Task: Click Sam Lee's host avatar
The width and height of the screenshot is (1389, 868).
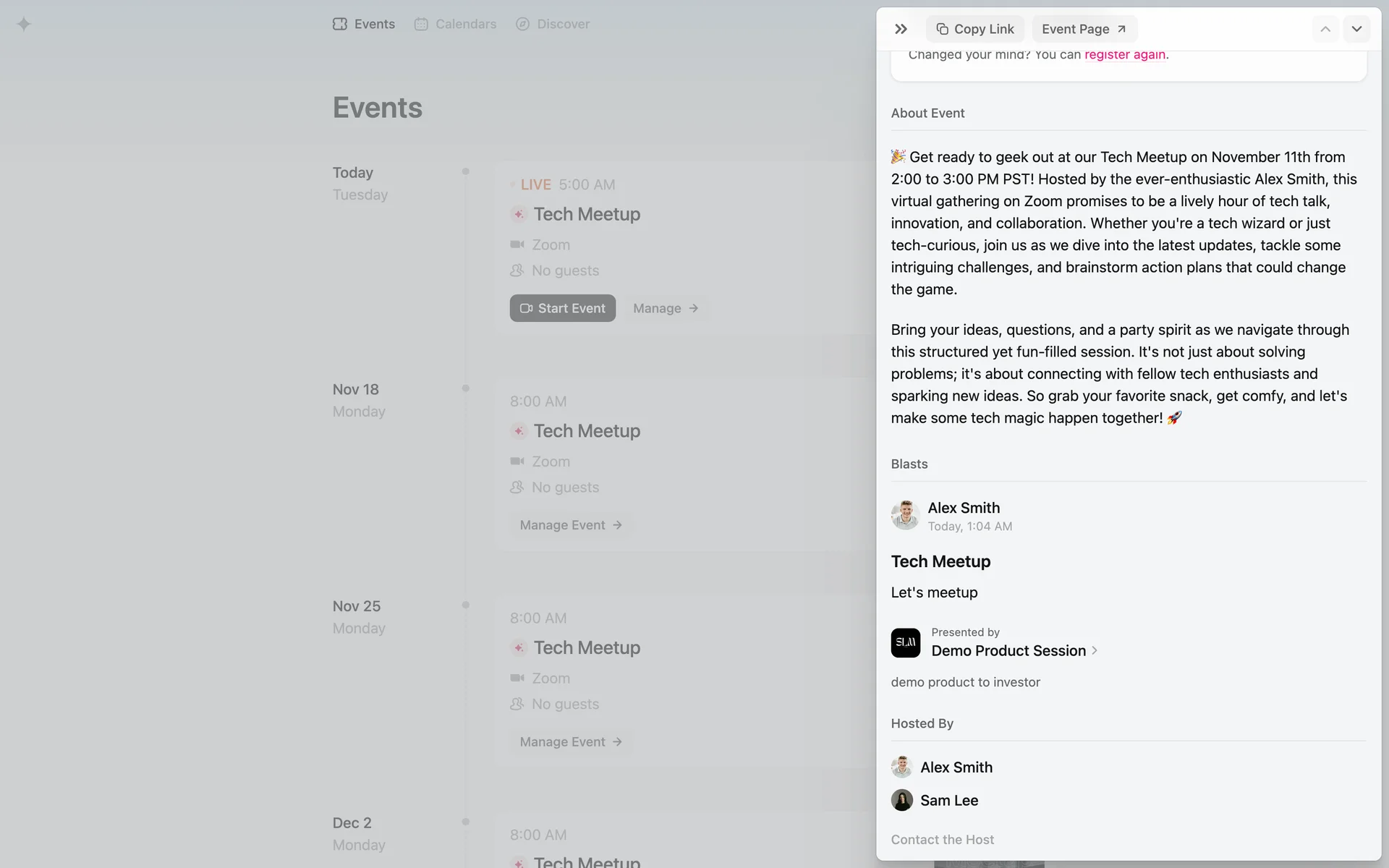Action: tap(901, 800)
